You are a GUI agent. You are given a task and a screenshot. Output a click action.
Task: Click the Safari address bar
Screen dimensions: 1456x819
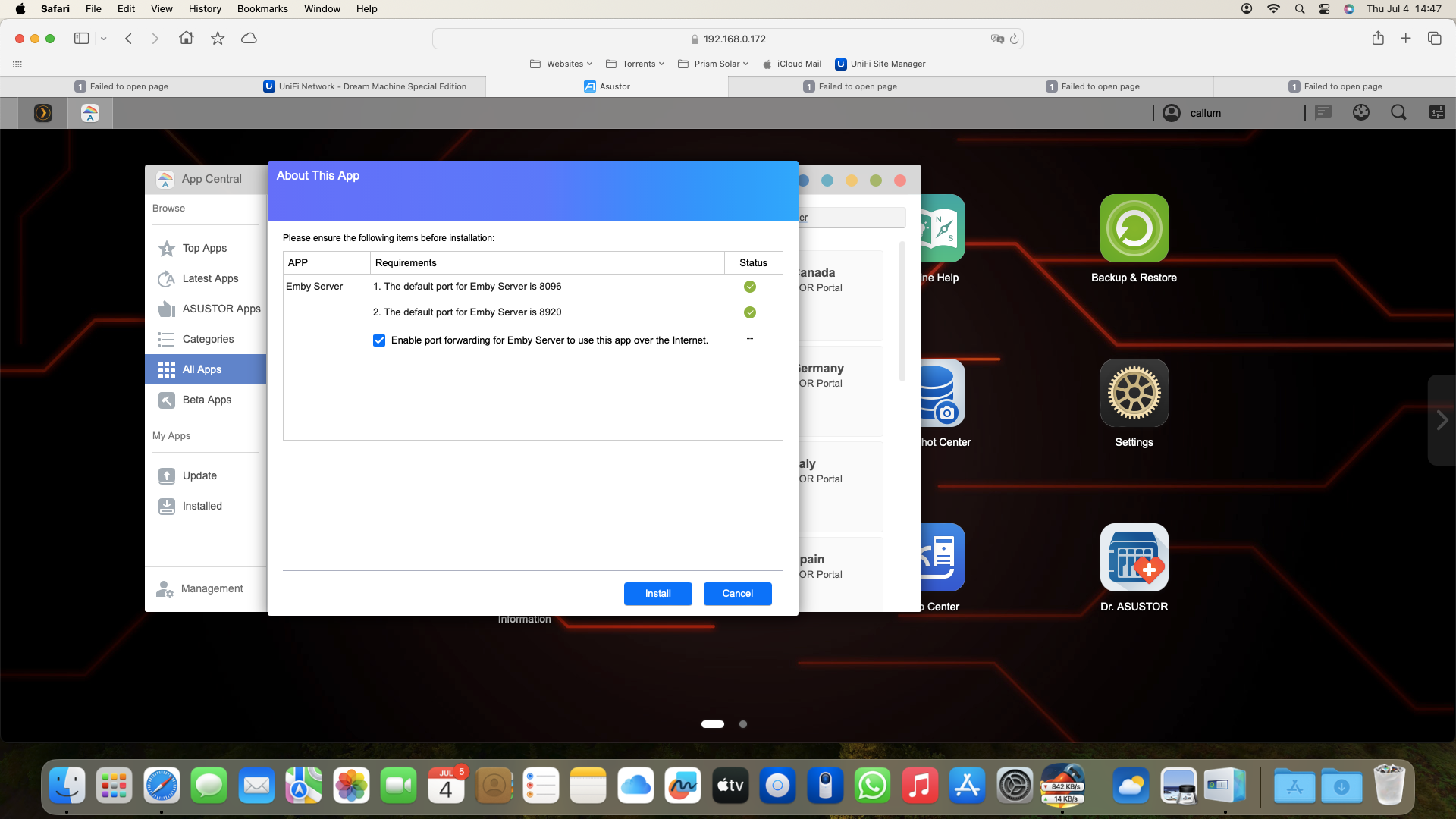pos(728,39)
